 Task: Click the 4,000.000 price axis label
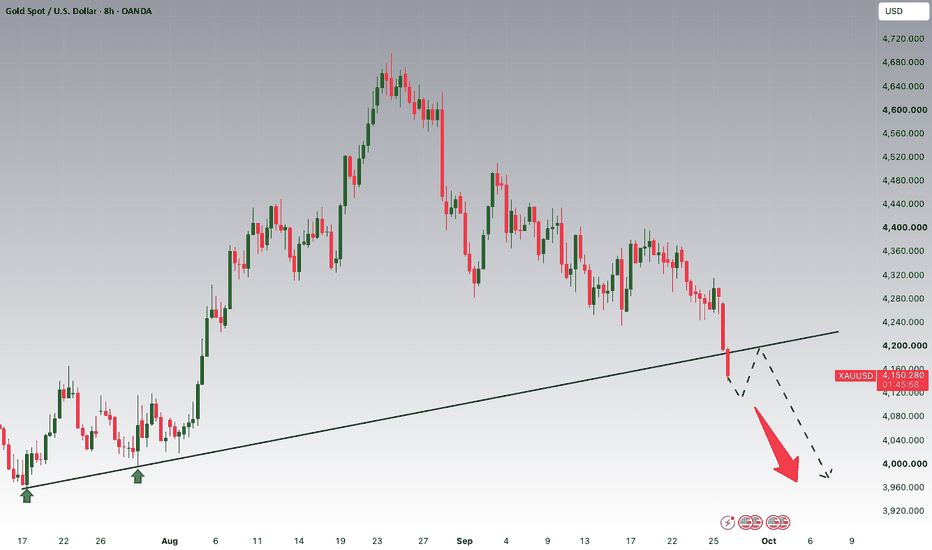[904, 464]
